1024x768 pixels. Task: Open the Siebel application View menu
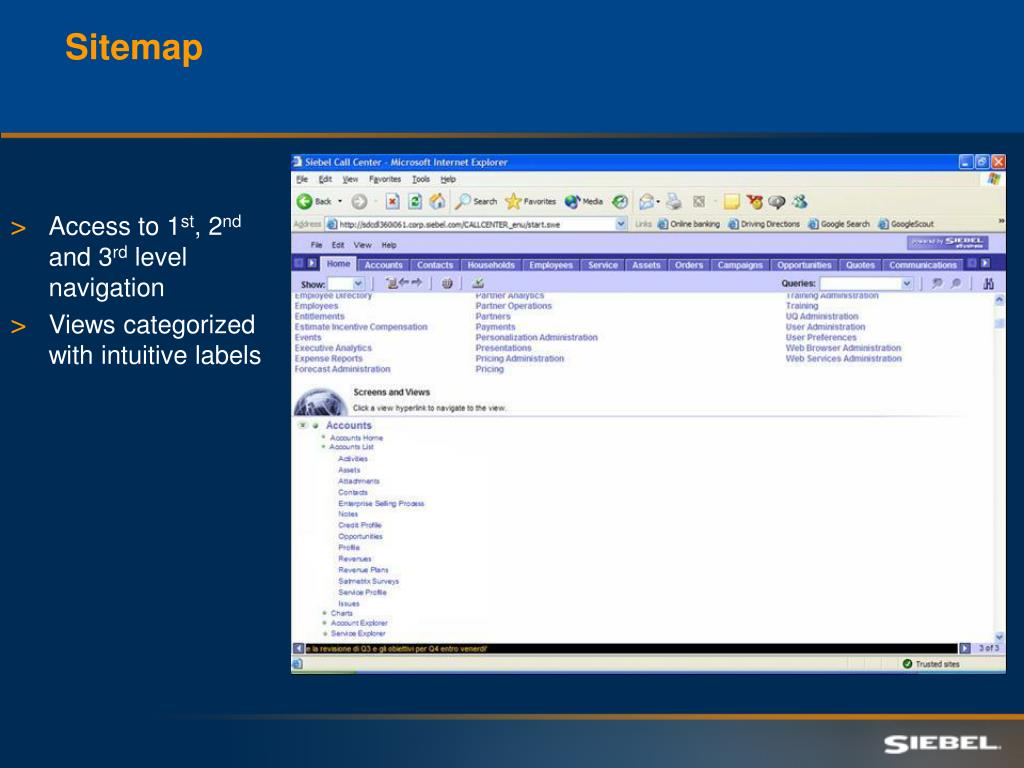pos(362,245)
